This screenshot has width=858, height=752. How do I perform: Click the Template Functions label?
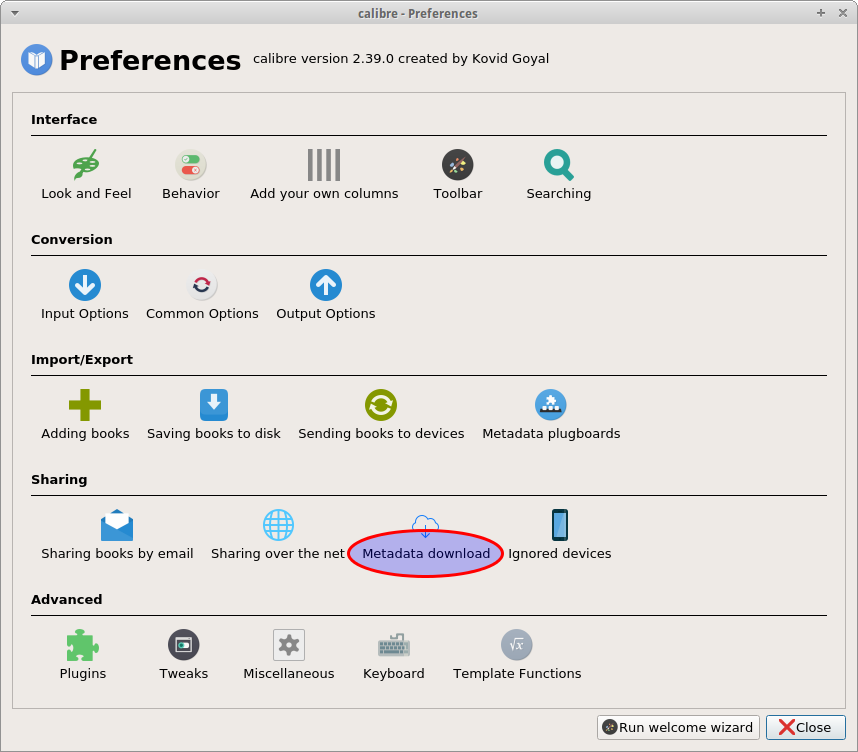click(x=517, y=674)
